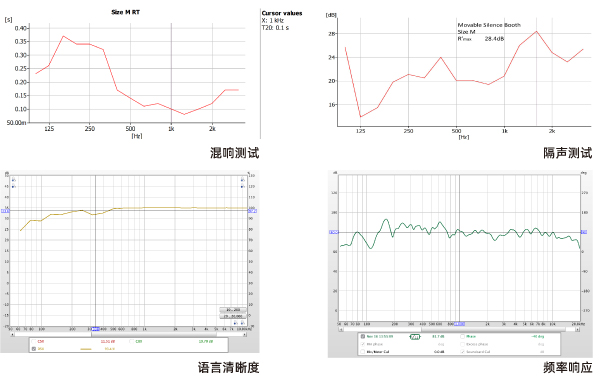Enable the C80 trace checkbox

click(x=132, y=341)
